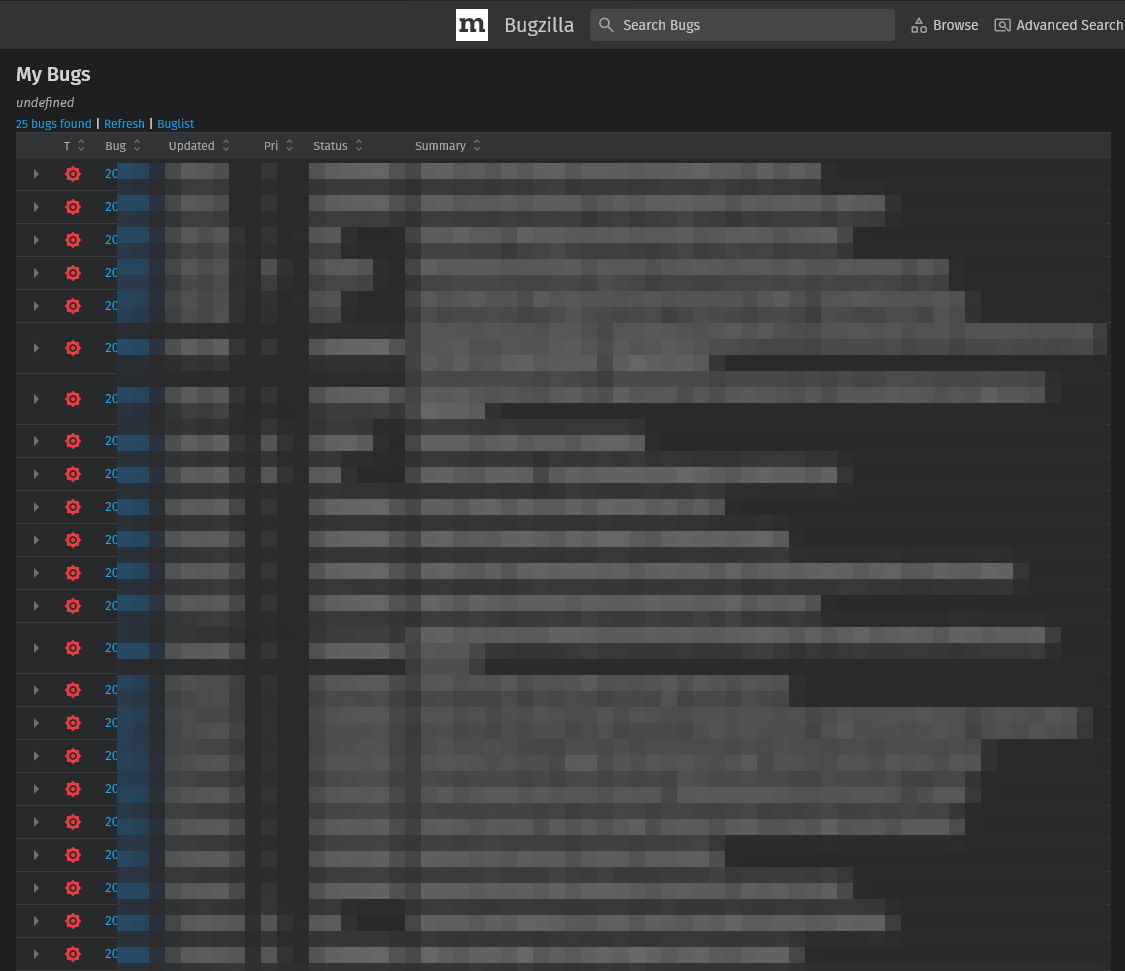Image resolution: width=1125 pixels, height=971 pixels.
Task: Click the sort arrows beside the T column
Action: 81,146
